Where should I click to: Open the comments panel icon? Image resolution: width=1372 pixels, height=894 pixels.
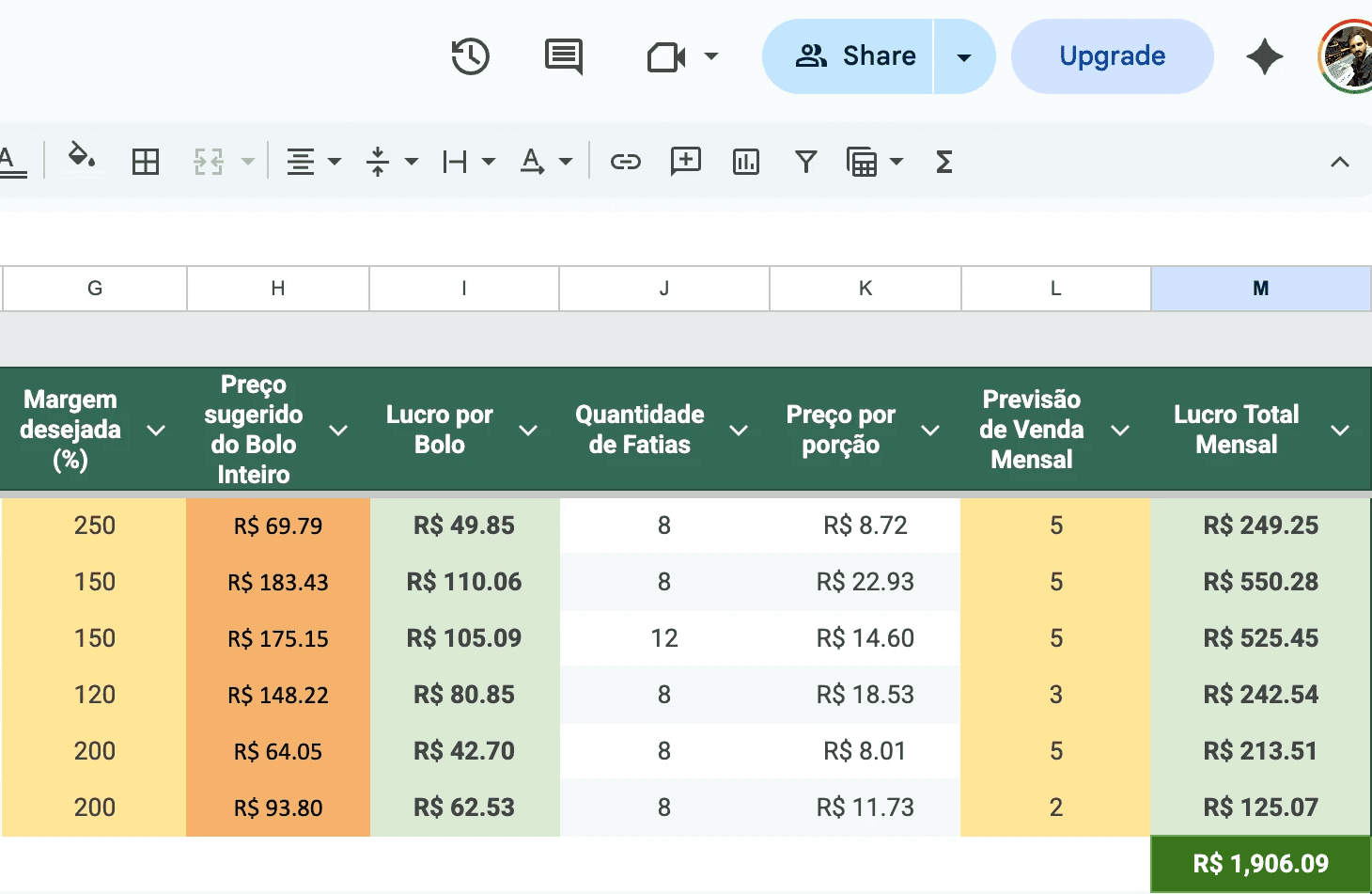click(x=564, y=56)
